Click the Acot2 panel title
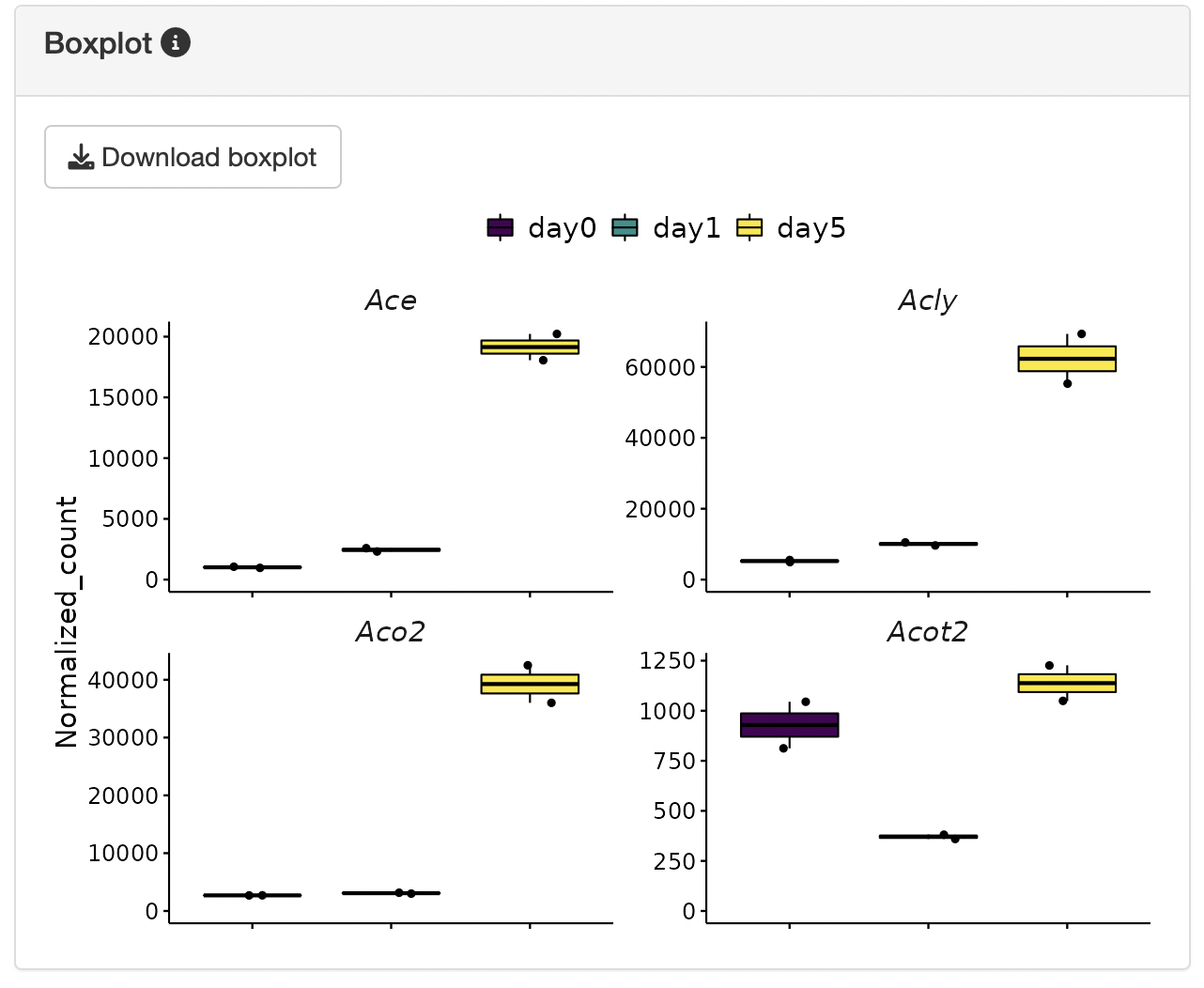 928,632
